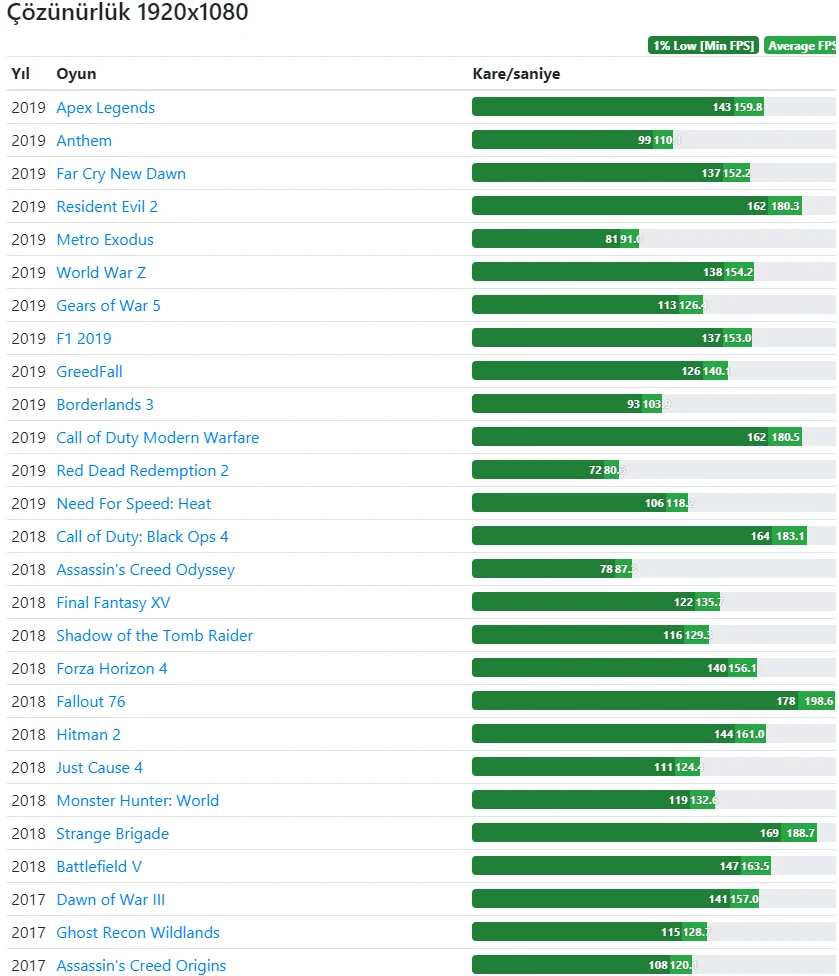Select the Fallout 76 link
This screenshot has height=976, width=839.
[91, 702]
